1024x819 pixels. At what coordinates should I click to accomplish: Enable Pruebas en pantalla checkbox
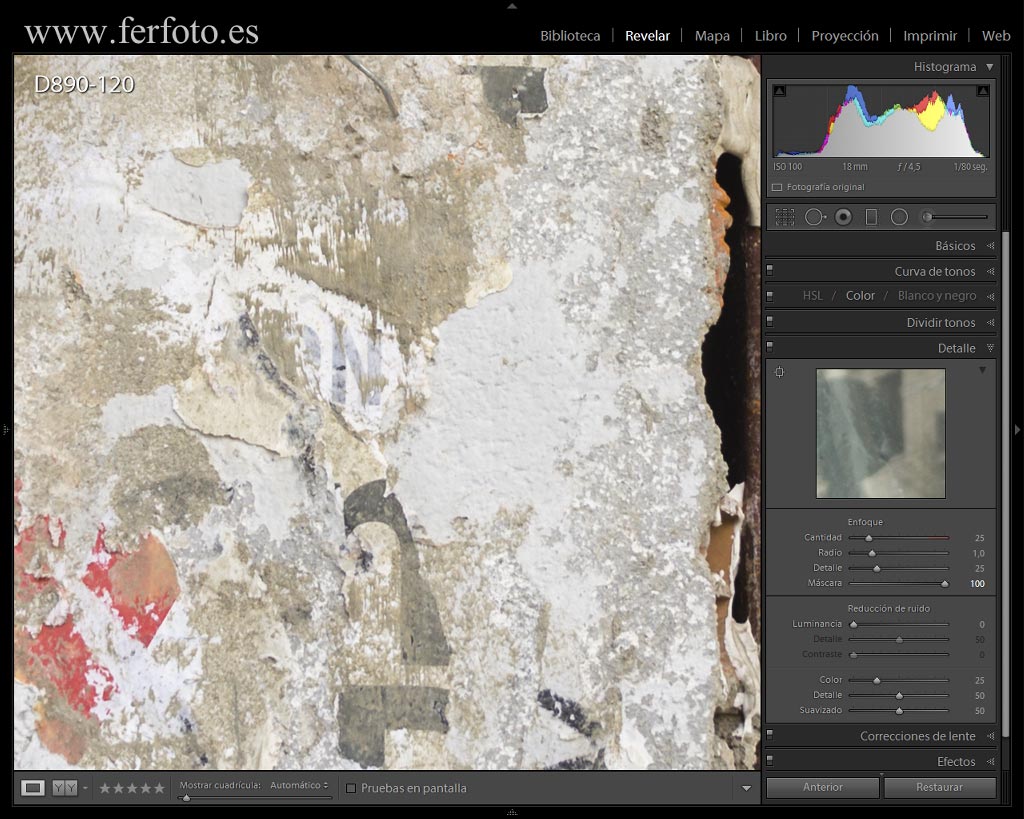(x=351, y=788)
